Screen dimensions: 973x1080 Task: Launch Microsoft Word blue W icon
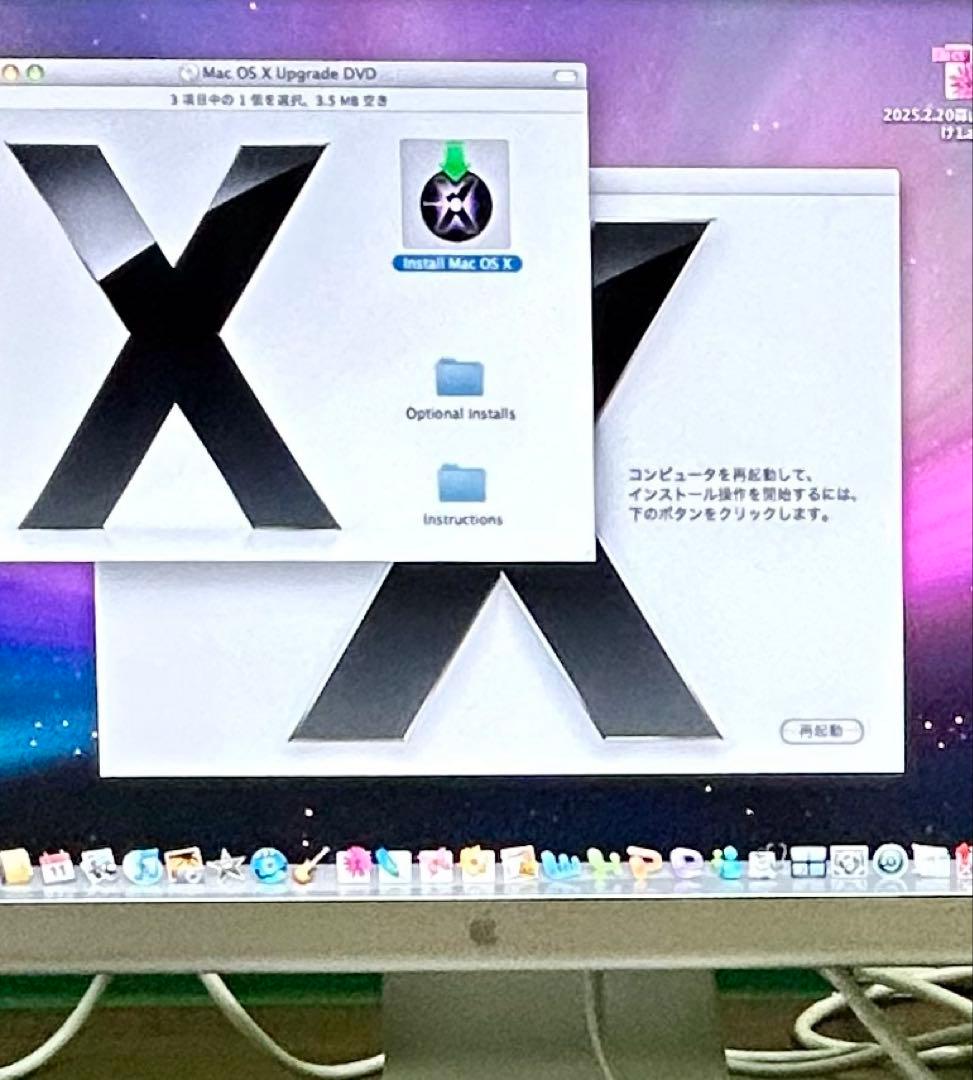click(562, 864)
